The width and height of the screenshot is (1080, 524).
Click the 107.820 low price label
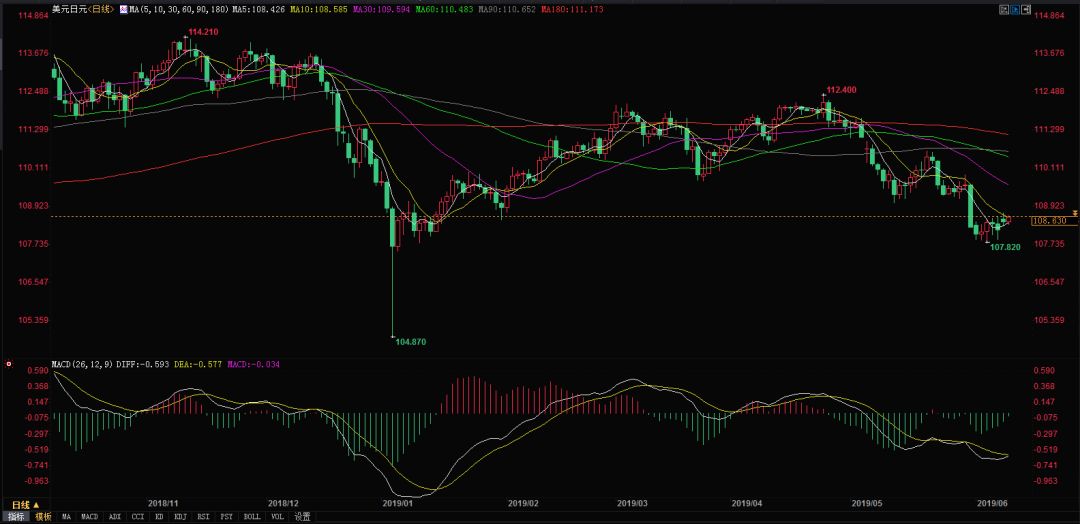[1005, 246]
